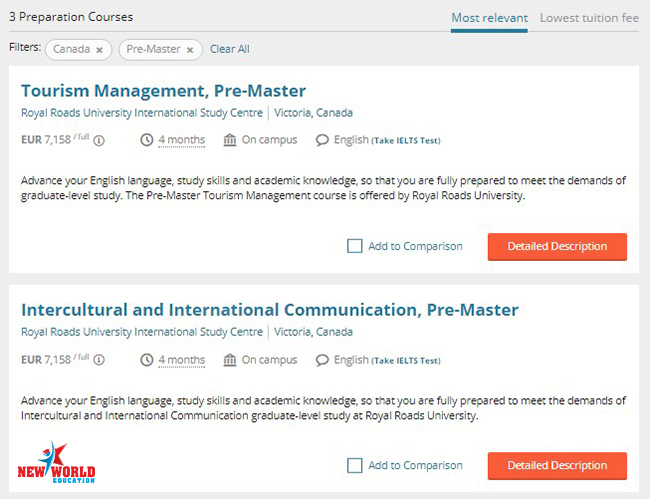Clear all applied filters

click(230, 49)
